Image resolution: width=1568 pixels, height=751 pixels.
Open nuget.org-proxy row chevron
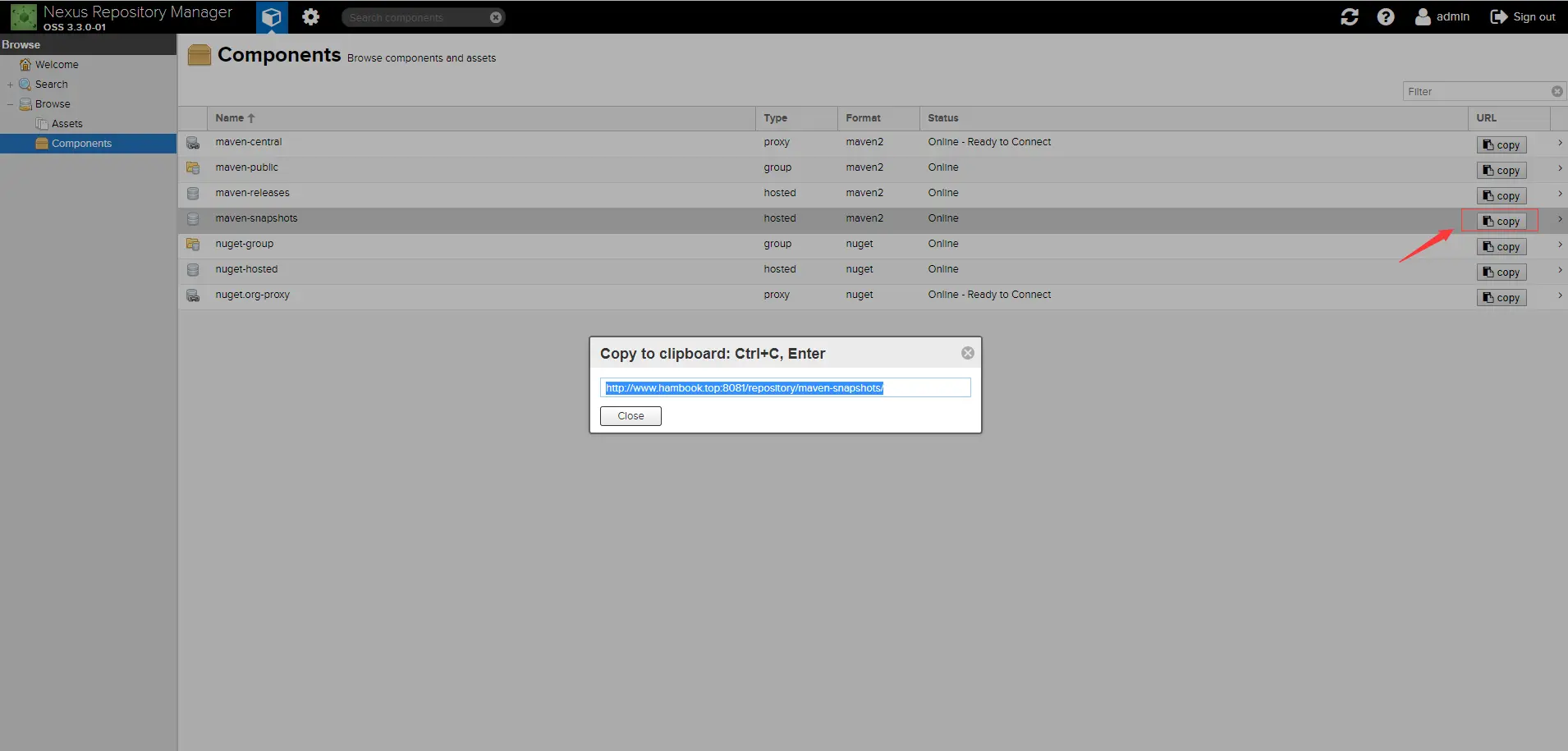click(1560, 295)
